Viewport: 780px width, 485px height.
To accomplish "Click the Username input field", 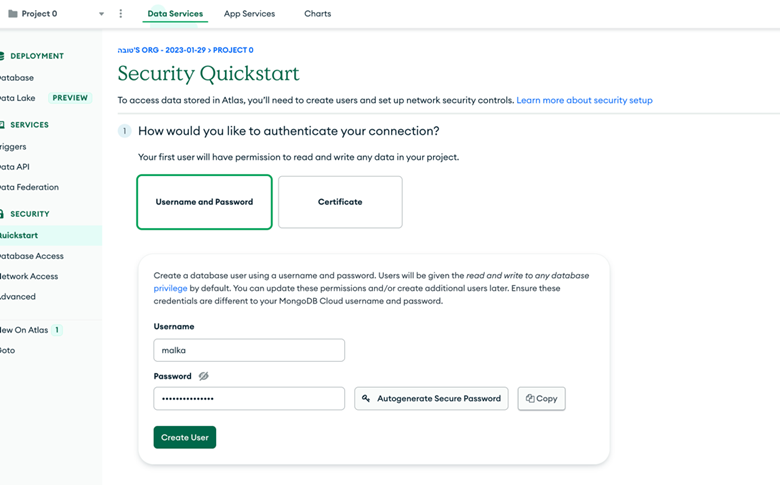I will click(249, 350).
